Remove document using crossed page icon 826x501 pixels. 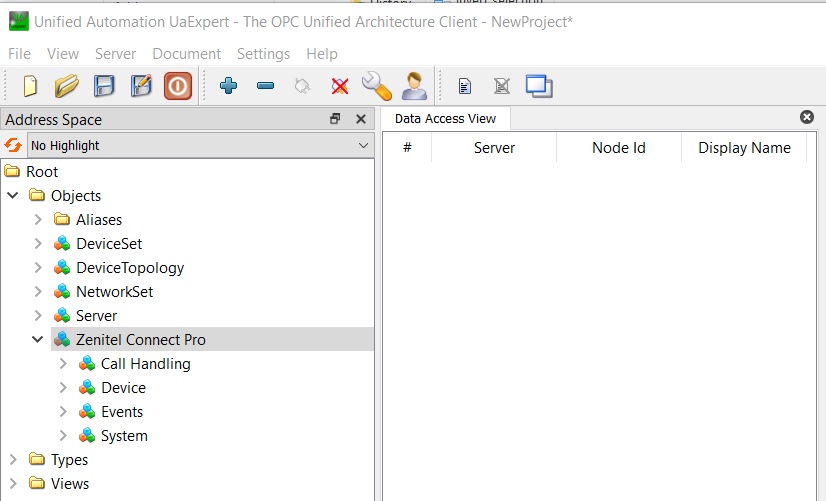click(x=502, y=86)
